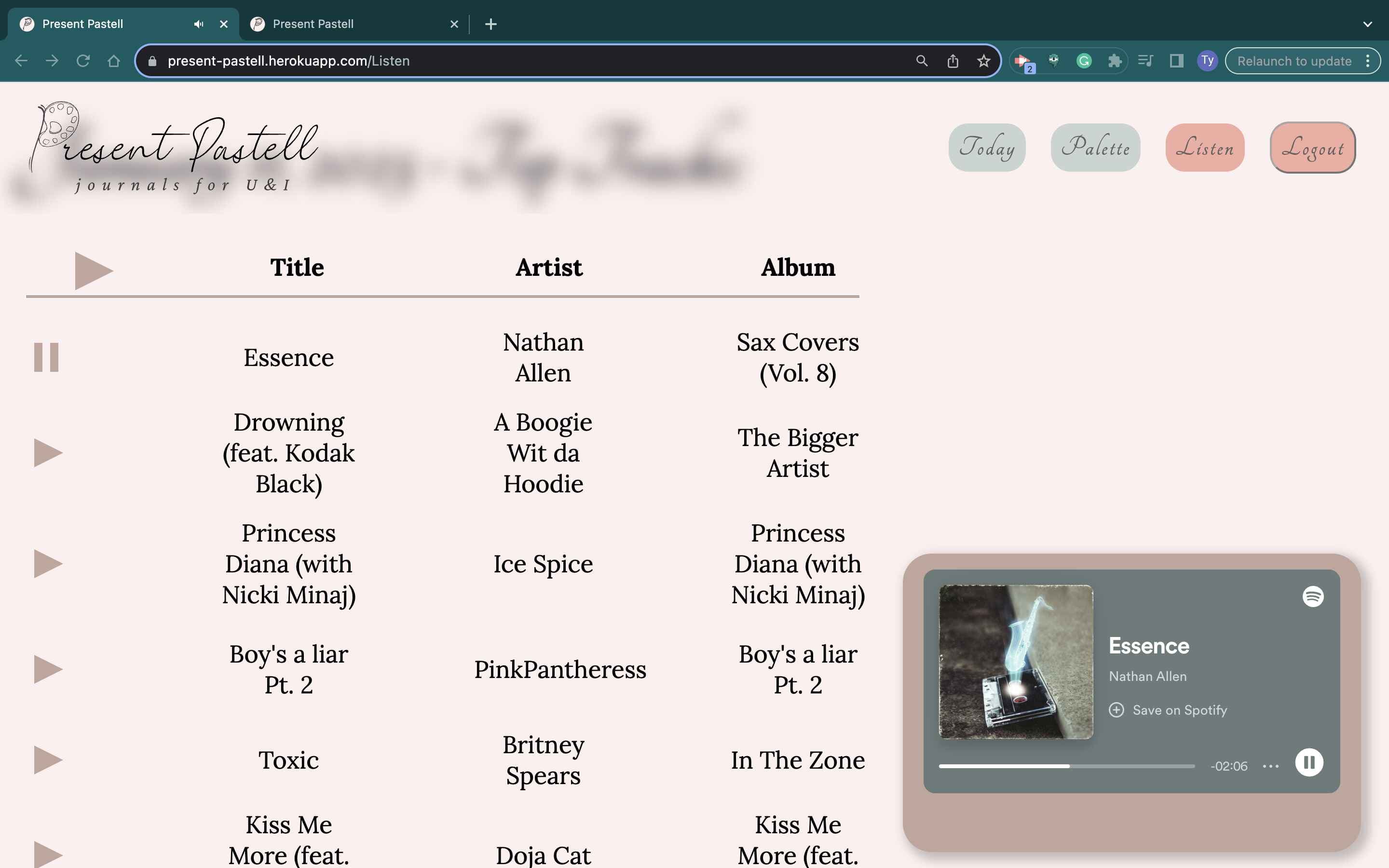1389x868 pixels.
Task: Pause the Essence track in list
Action: click(46, 357)
